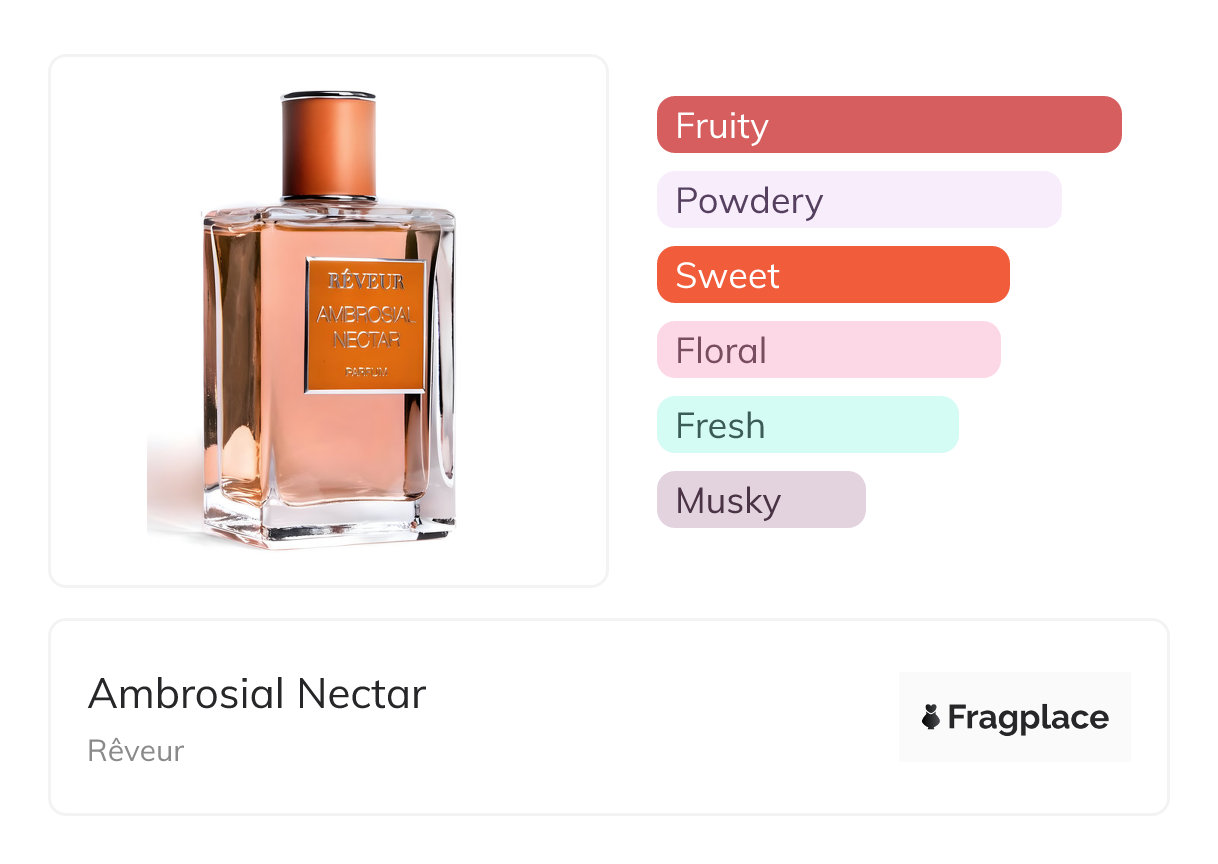
Task: Click the orange cap of the perfume bottle
Action: (x=329, y=150)
